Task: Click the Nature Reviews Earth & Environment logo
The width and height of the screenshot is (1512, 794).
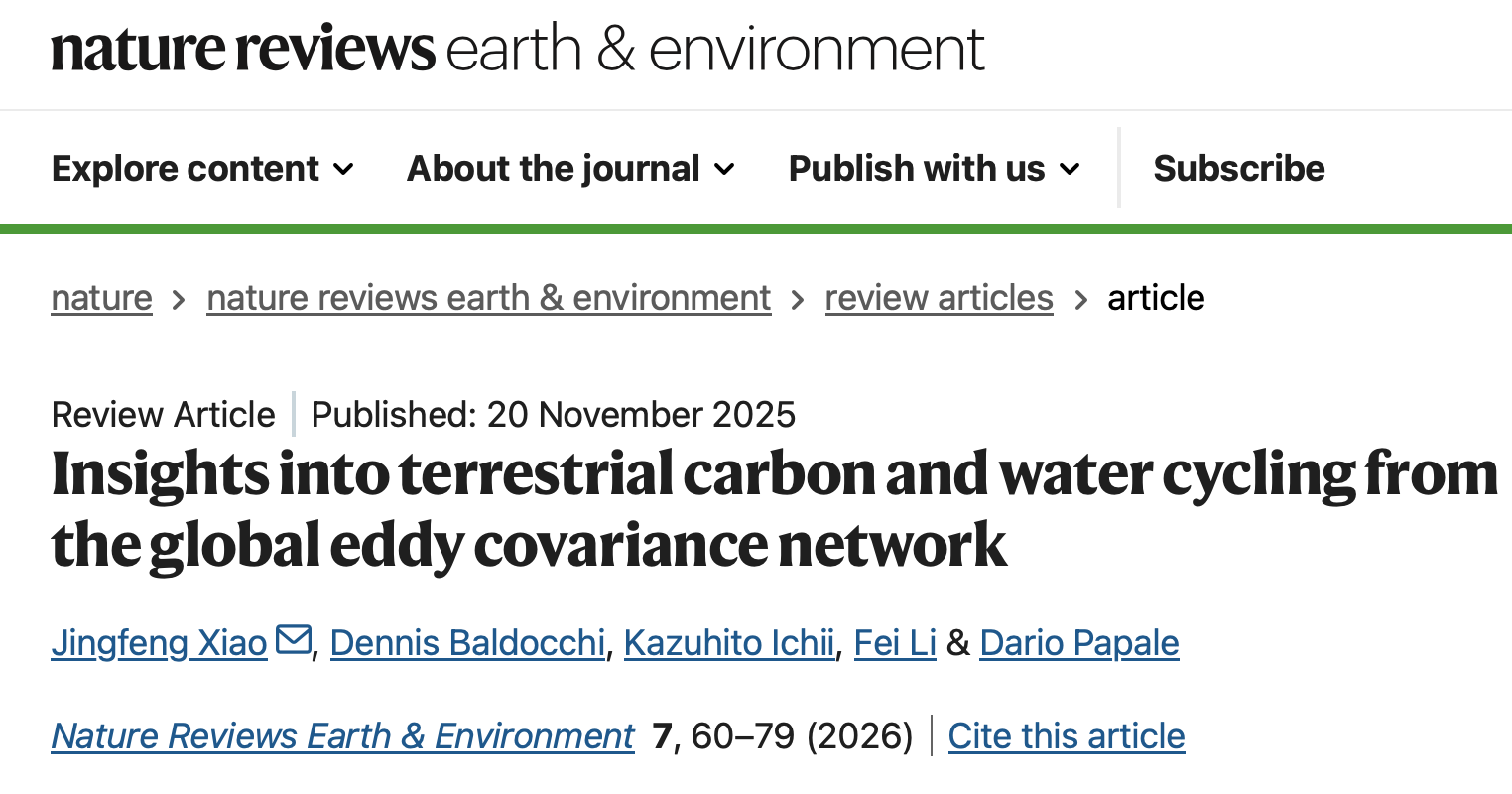Action: point(517,50)
